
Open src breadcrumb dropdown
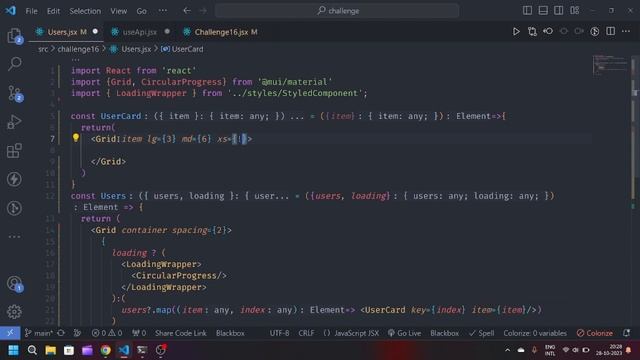[x=43, y=49]
